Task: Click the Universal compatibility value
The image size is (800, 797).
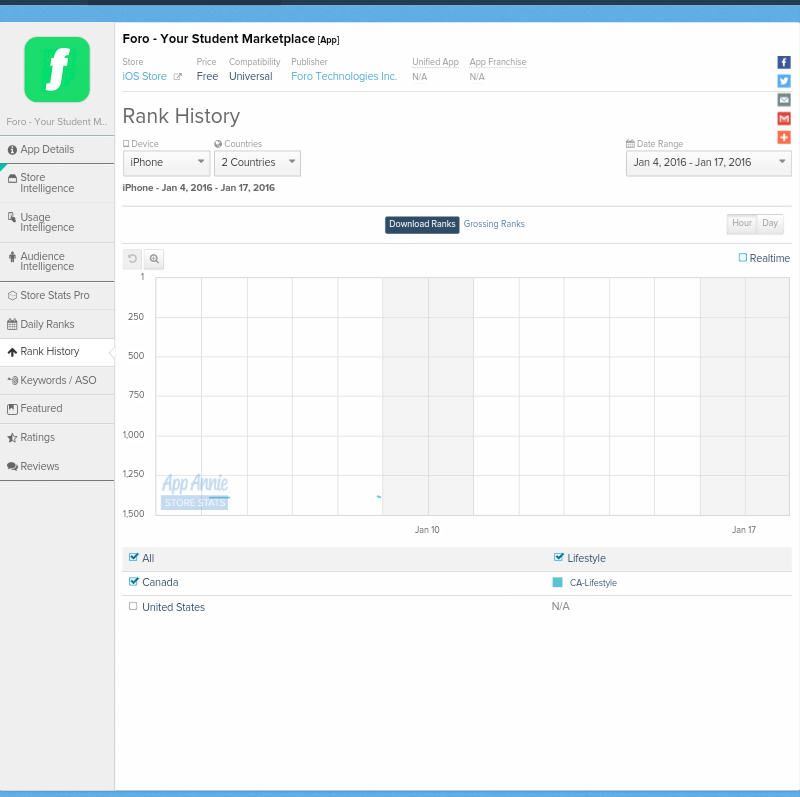Action: click(x=251, y=77)
